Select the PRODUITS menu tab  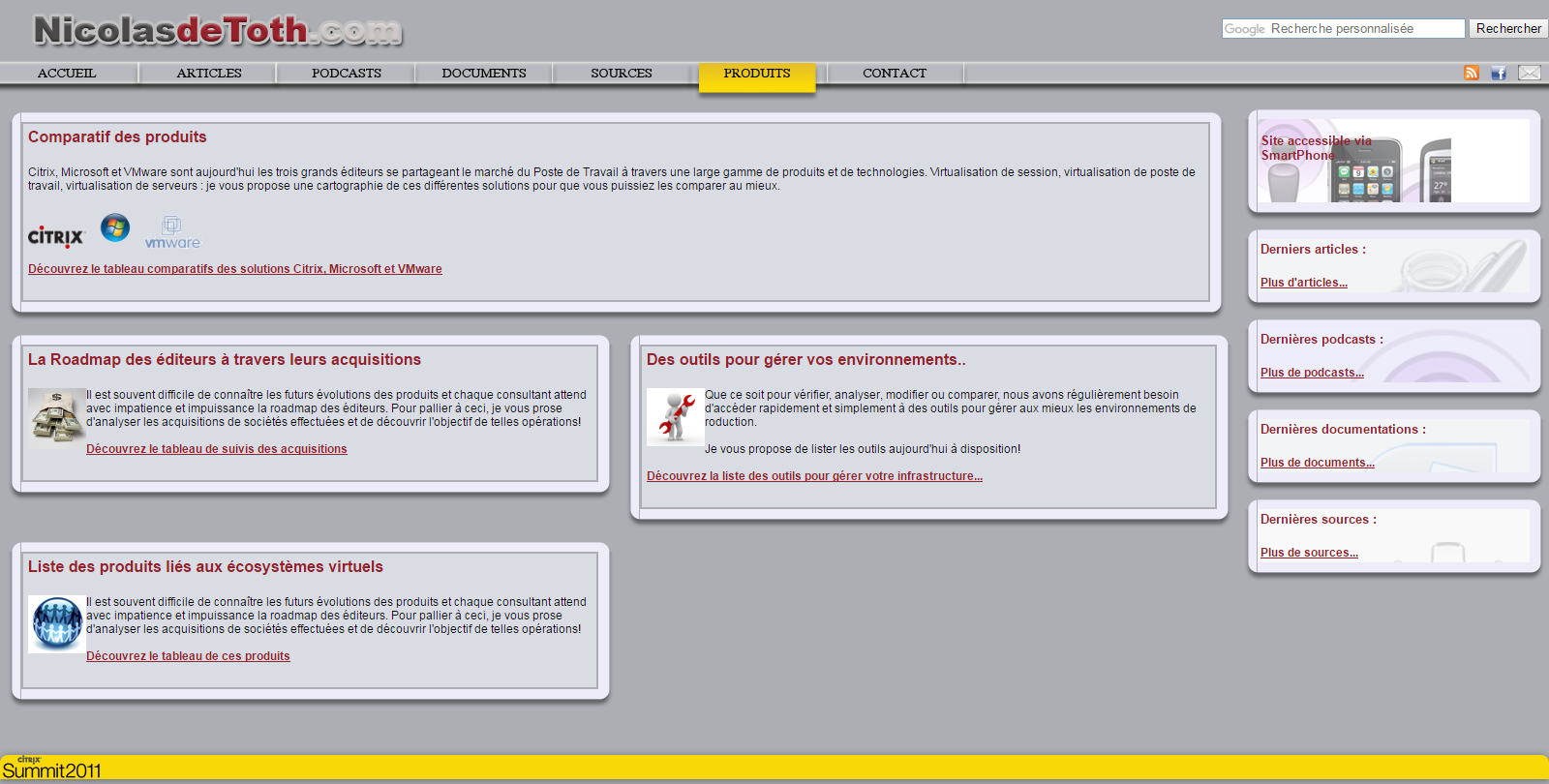click(x=757, y=76)
